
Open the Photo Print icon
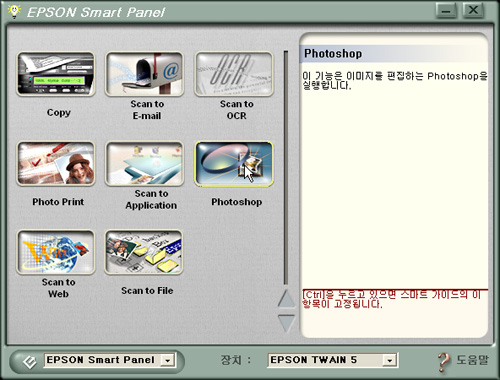click(x=56, y=163)
